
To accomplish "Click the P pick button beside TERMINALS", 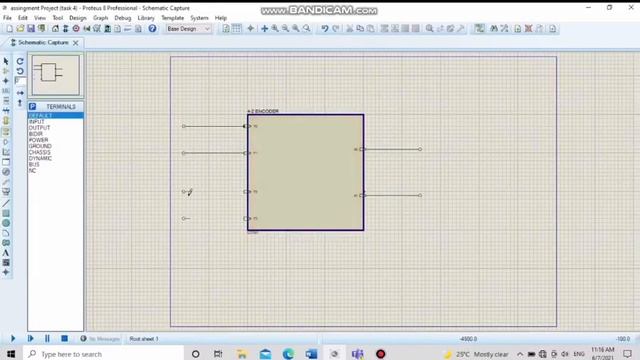I will click(x=32, y=107).
